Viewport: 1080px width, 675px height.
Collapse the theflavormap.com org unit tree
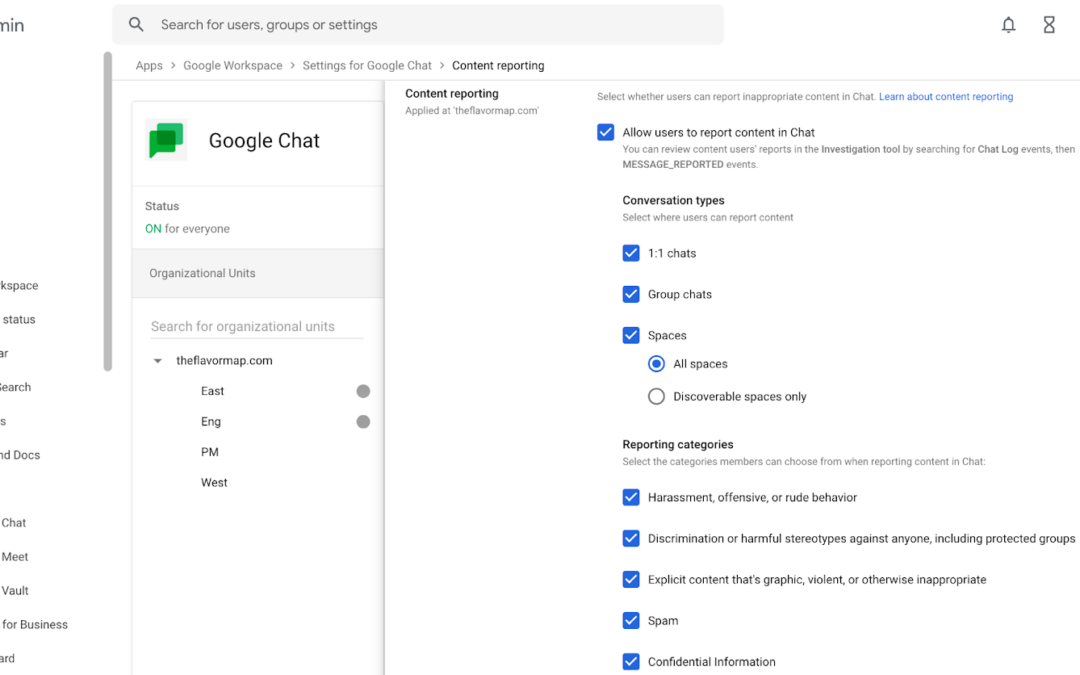coord(158,361)
